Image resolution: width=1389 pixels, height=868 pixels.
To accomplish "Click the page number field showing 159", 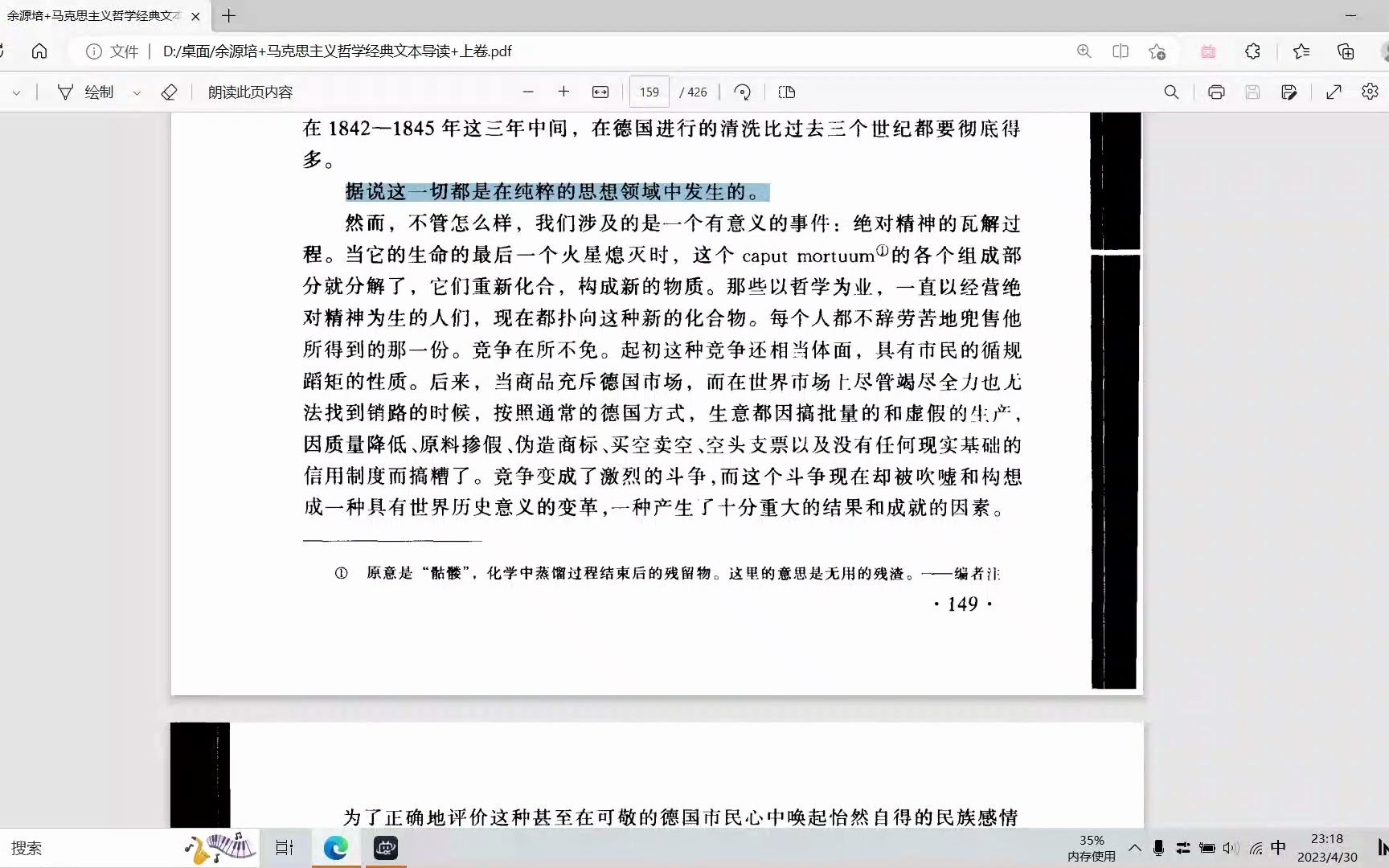I will (x=649, y=92).
